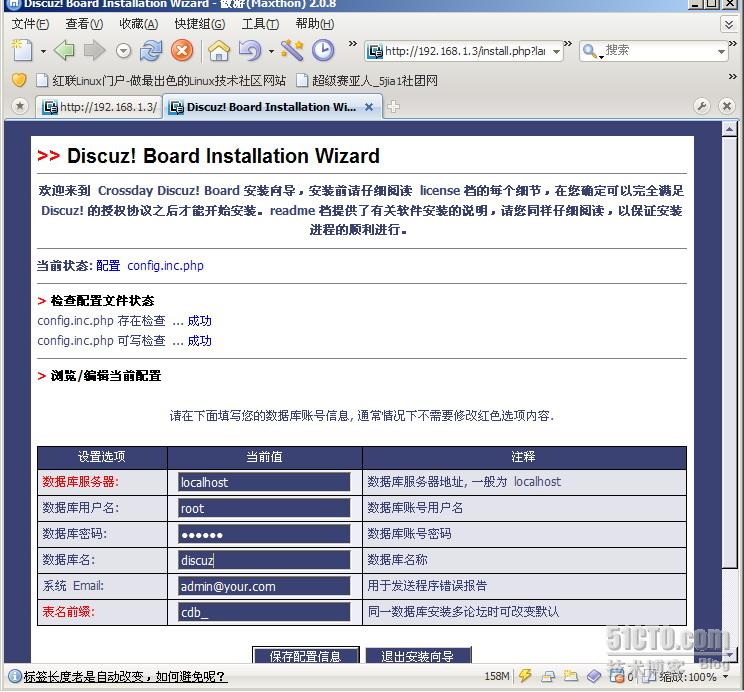
Task: Open the 文件(F) menu
Action: 30,24
